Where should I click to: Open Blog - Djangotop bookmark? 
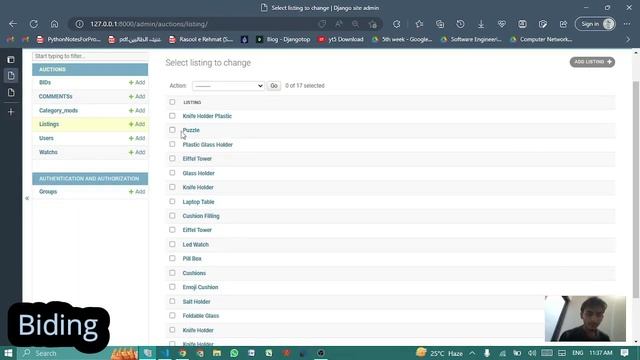(x=283, y=40)
